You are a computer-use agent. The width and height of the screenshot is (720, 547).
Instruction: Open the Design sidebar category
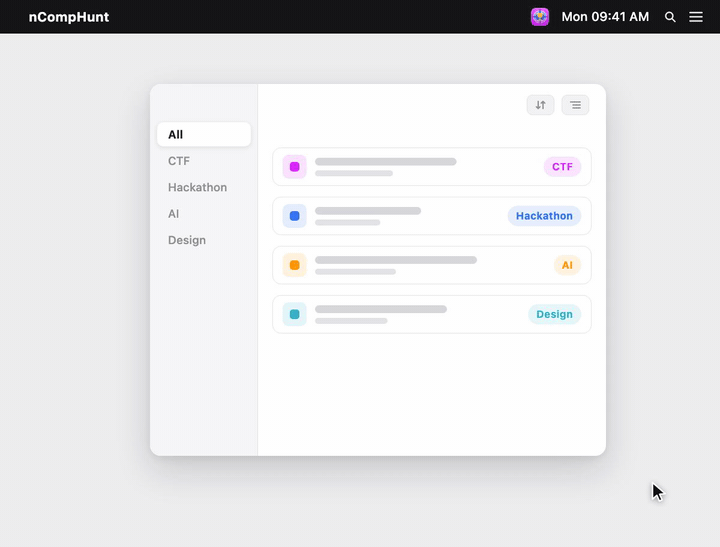(x=204, y=240)
